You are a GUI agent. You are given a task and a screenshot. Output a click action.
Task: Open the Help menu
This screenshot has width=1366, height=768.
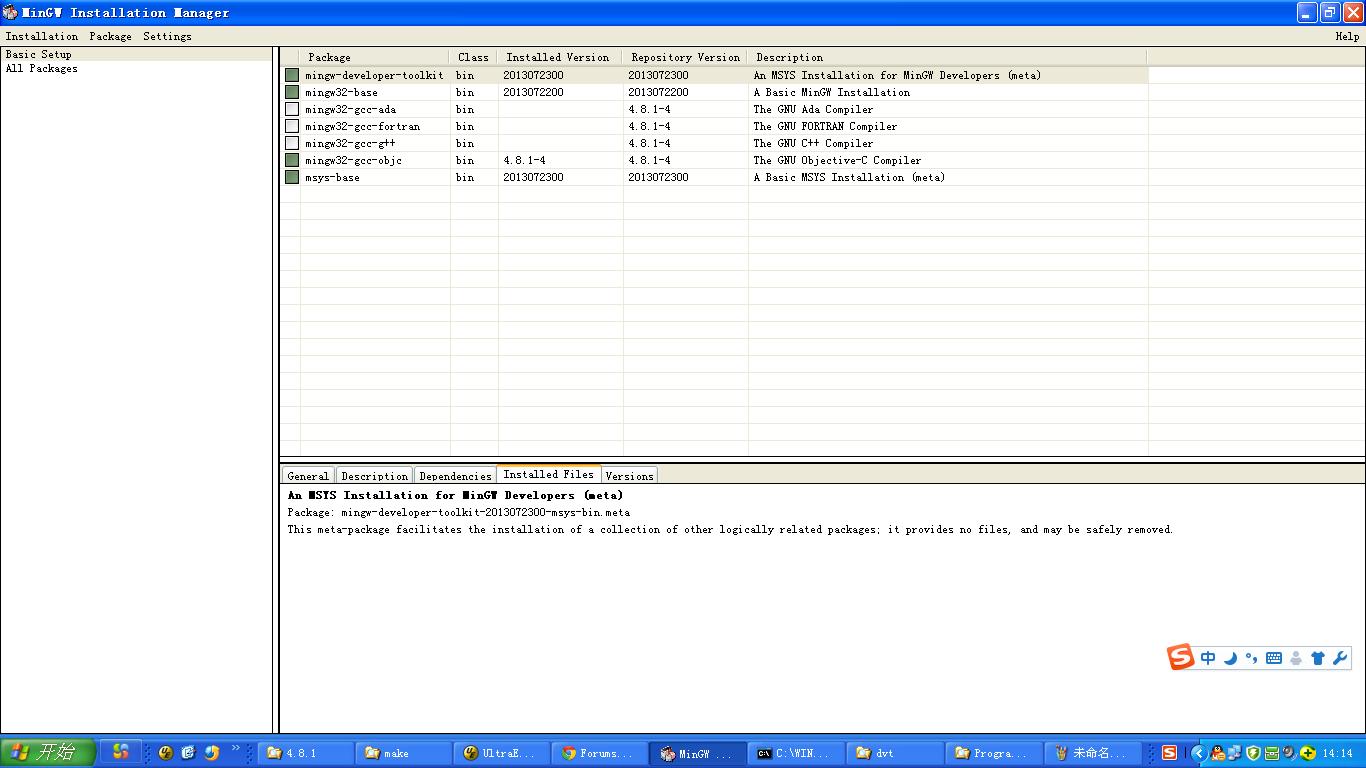click(x=1347, y=36)
